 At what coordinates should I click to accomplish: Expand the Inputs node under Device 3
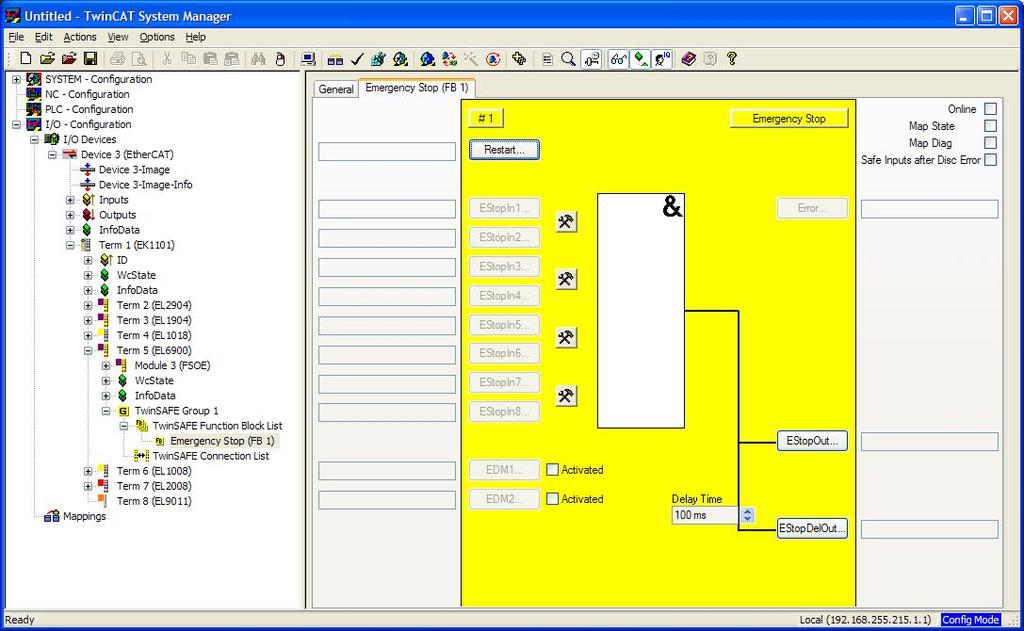[x=70, y=200]
